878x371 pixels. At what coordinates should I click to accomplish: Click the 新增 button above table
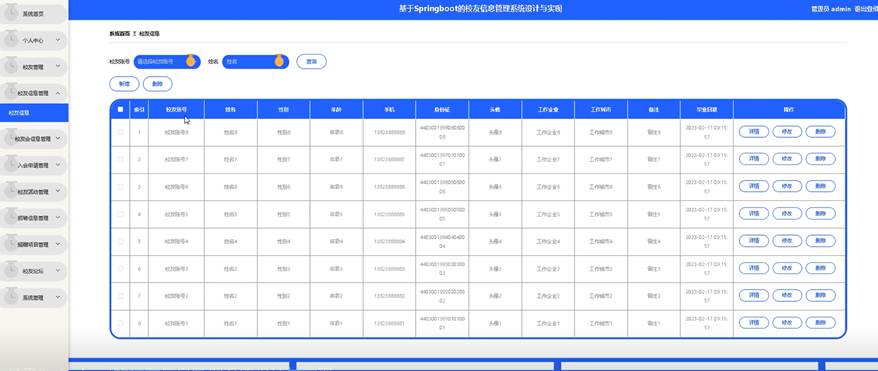pos(124,84)
